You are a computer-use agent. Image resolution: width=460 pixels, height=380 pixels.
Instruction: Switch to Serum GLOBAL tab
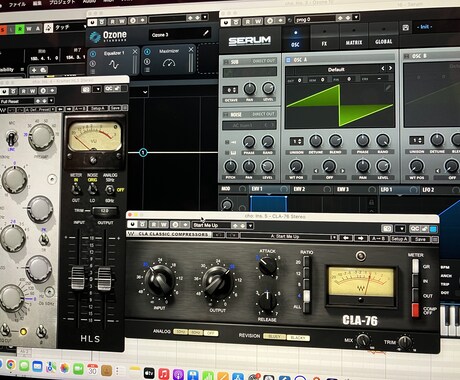coord(383,36)
